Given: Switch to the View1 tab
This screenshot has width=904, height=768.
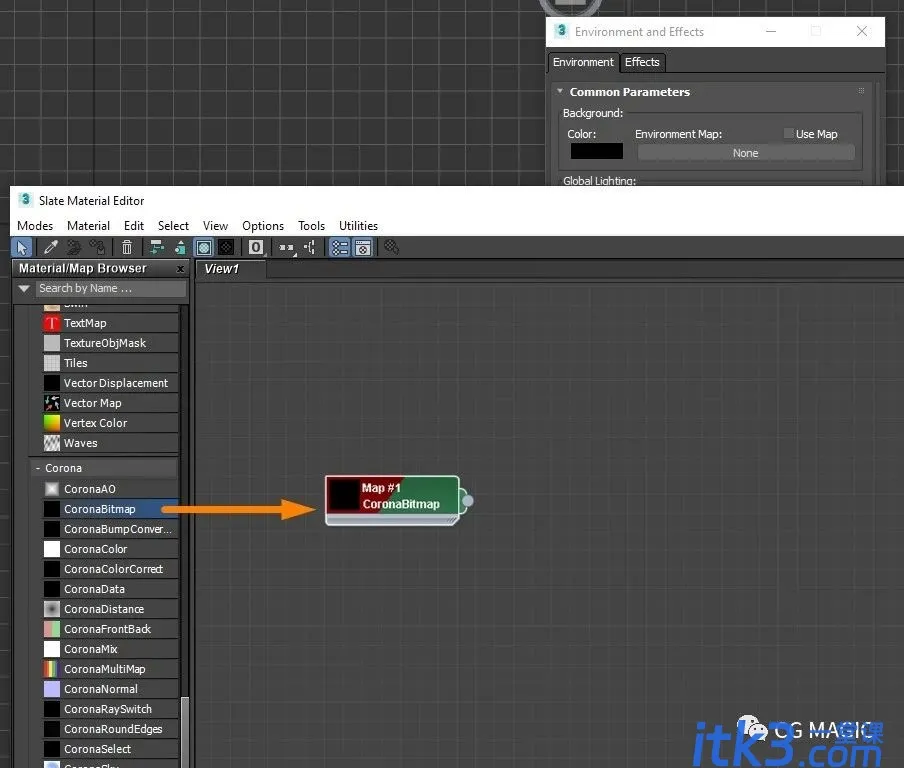Looking at the screenshot, I should coord(229,269).
